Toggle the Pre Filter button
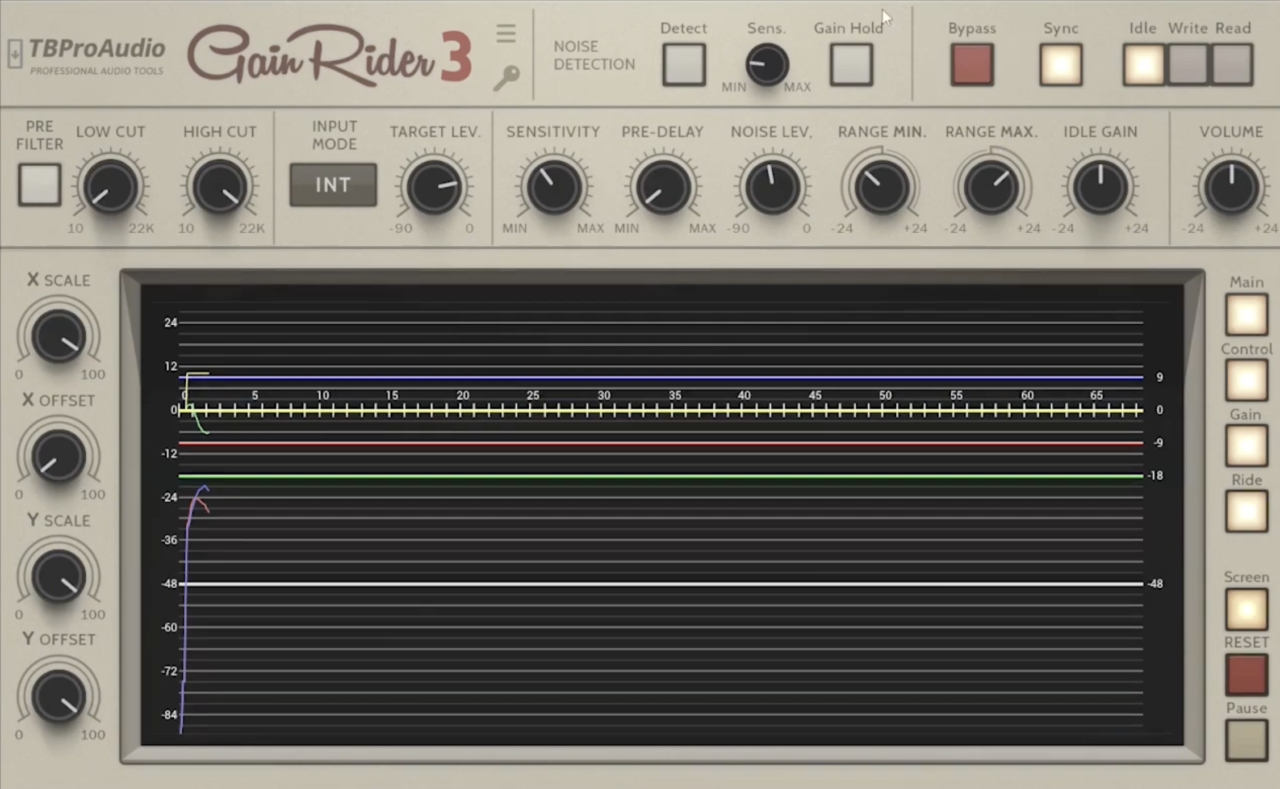 click(39, 185)
